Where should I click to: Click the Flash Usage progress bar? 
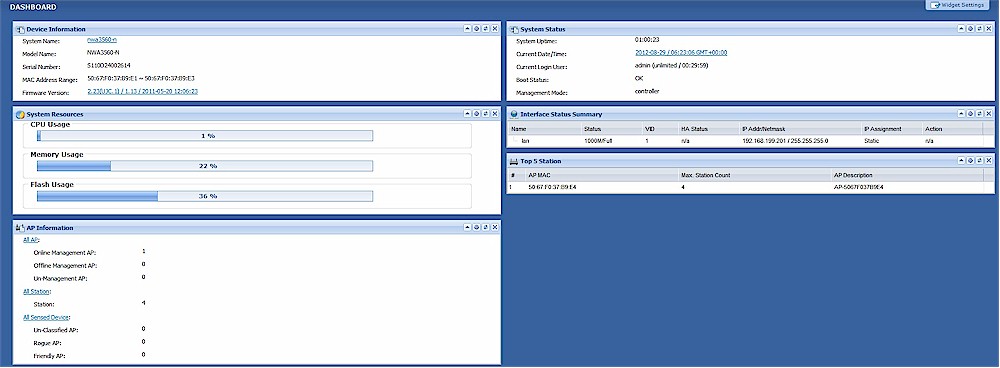pos(205,196)
